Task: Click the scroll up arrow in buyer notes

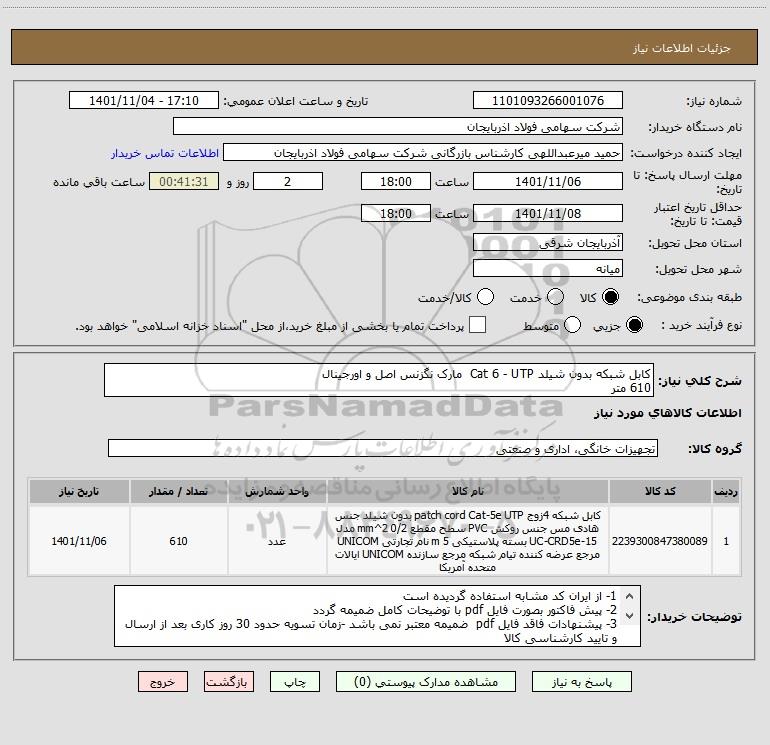Action: point(630,597)
